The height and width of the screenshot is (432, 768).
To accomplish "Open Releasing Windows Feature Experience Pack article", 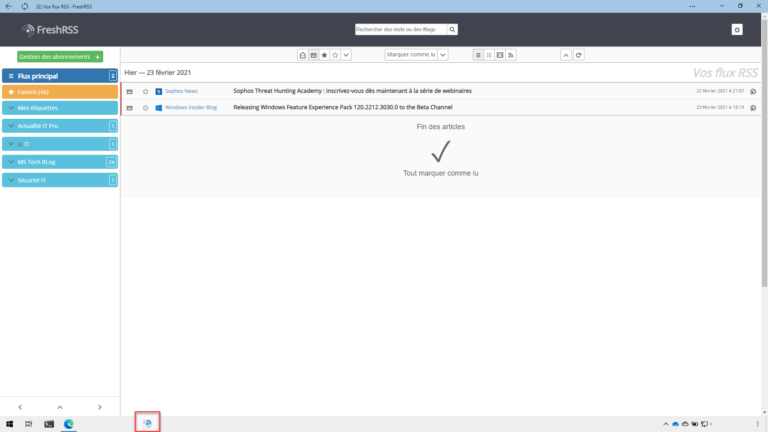I will pyautogui.click(x=343, y=107).
